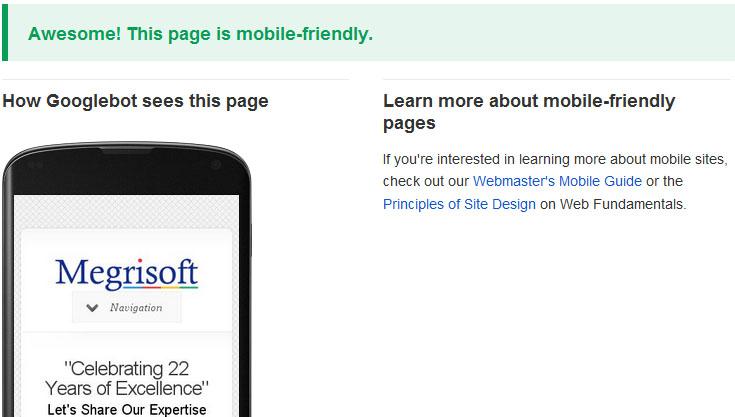Click the phone sensor dots near top-left
This screenshot has width=735, height=417.
click(x=36, y=164)
